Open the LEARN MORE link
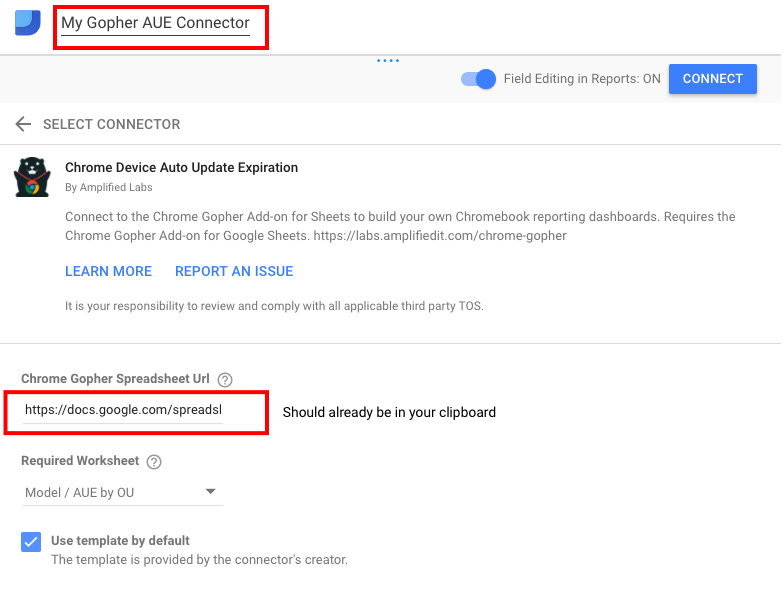Image resolution: width=784 pixels, height=594 pixels. (108, 271)
